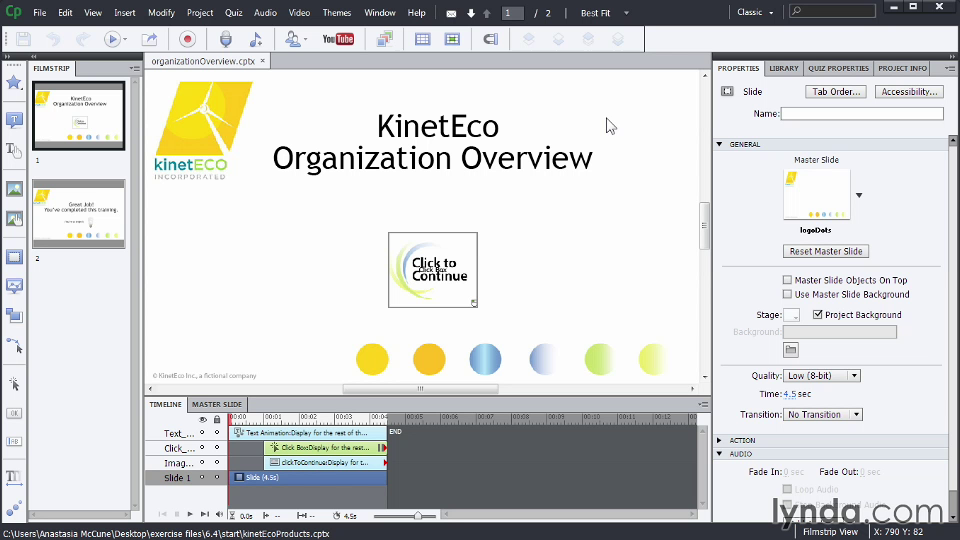Switch to the QUIZ PROPERTIES tab
This screenshot has height=540, width=960.
[x=838, y=68]
